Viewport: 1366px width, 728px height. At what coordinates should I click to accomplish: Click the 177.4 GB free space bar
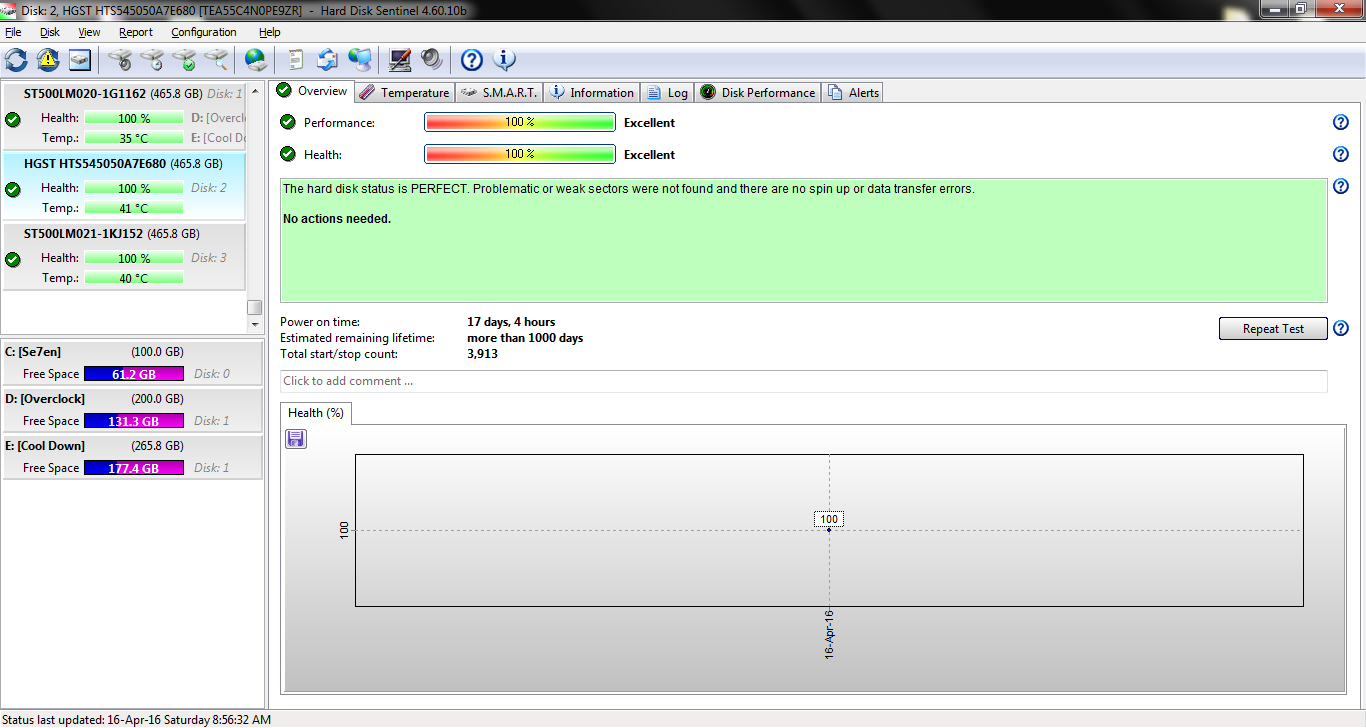click(x=134, y=468)
